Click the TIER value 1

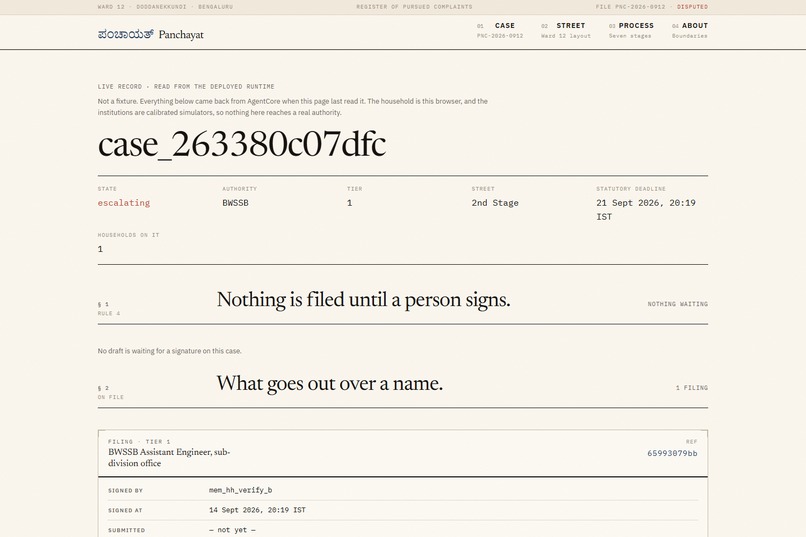350,203
